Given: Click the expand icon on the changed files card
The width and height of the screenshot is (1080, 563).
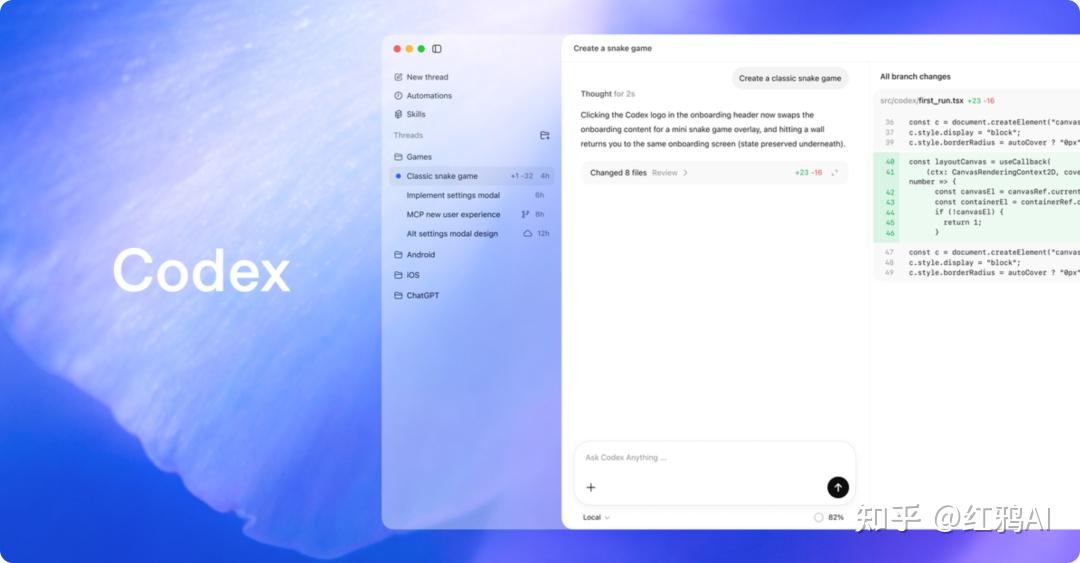Looking at the screenshot, I should coord(835,173).
